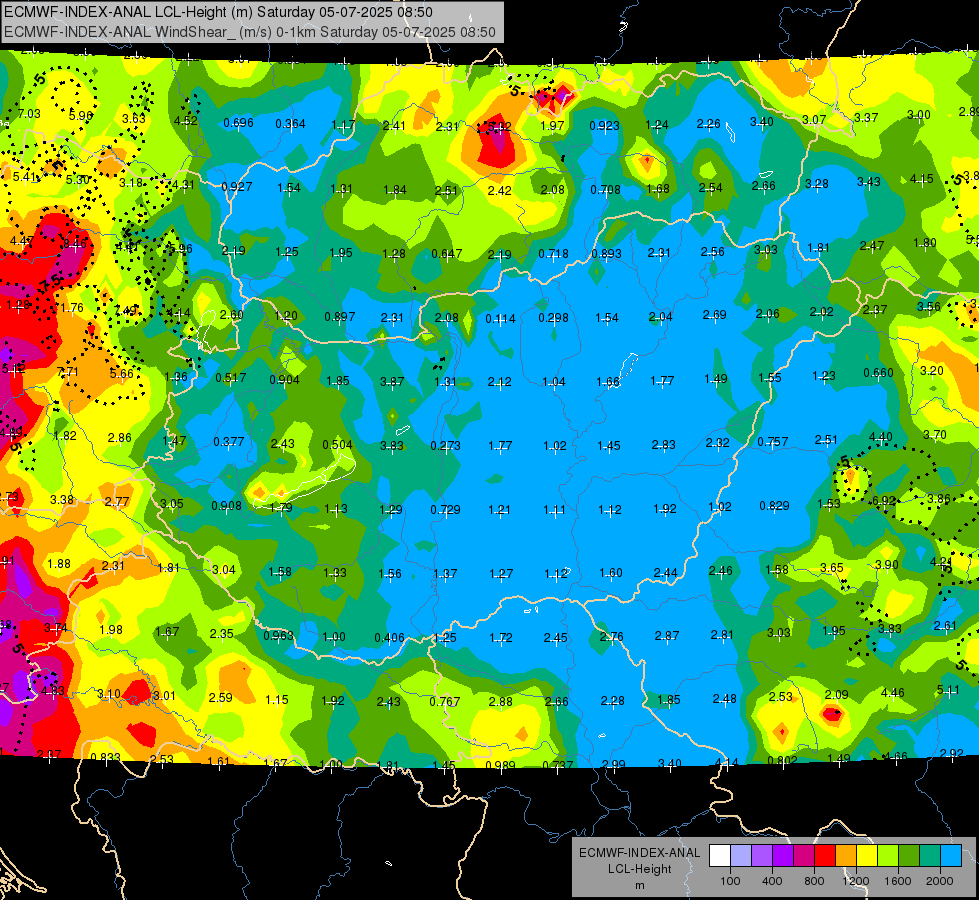The width and height of the screenshot is (979, 900).
Task: Click the wind shear value 0.963
Action: click(278, 635)
